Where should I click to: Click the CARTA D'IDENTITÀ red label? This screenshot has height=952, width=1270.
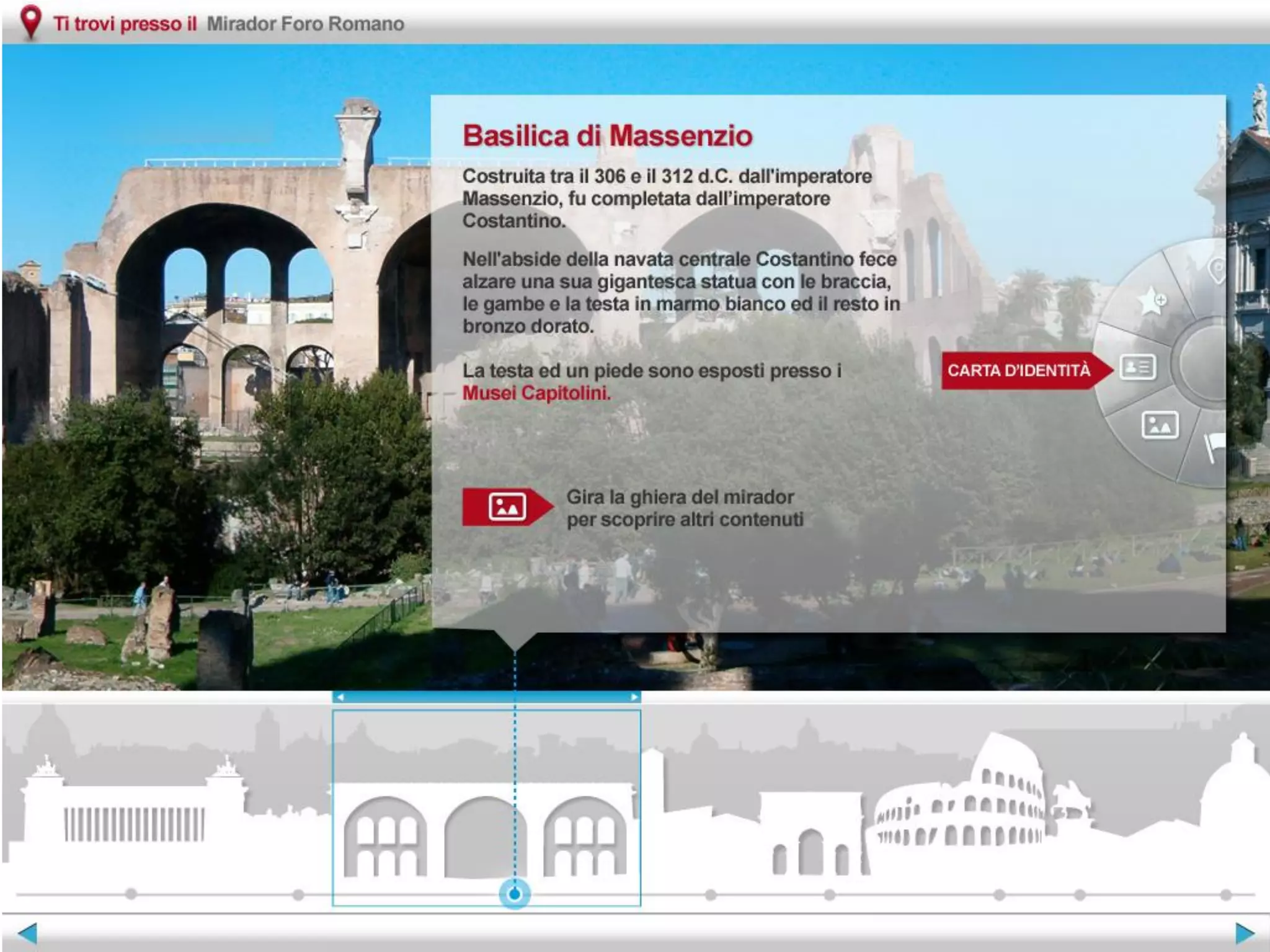click(1018, 371)
